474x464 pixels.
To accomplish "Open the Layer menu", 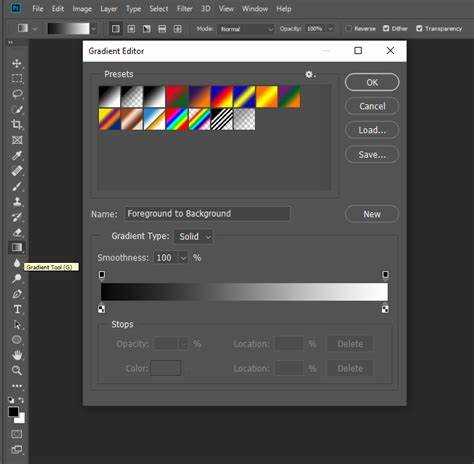I will [109, 9].
